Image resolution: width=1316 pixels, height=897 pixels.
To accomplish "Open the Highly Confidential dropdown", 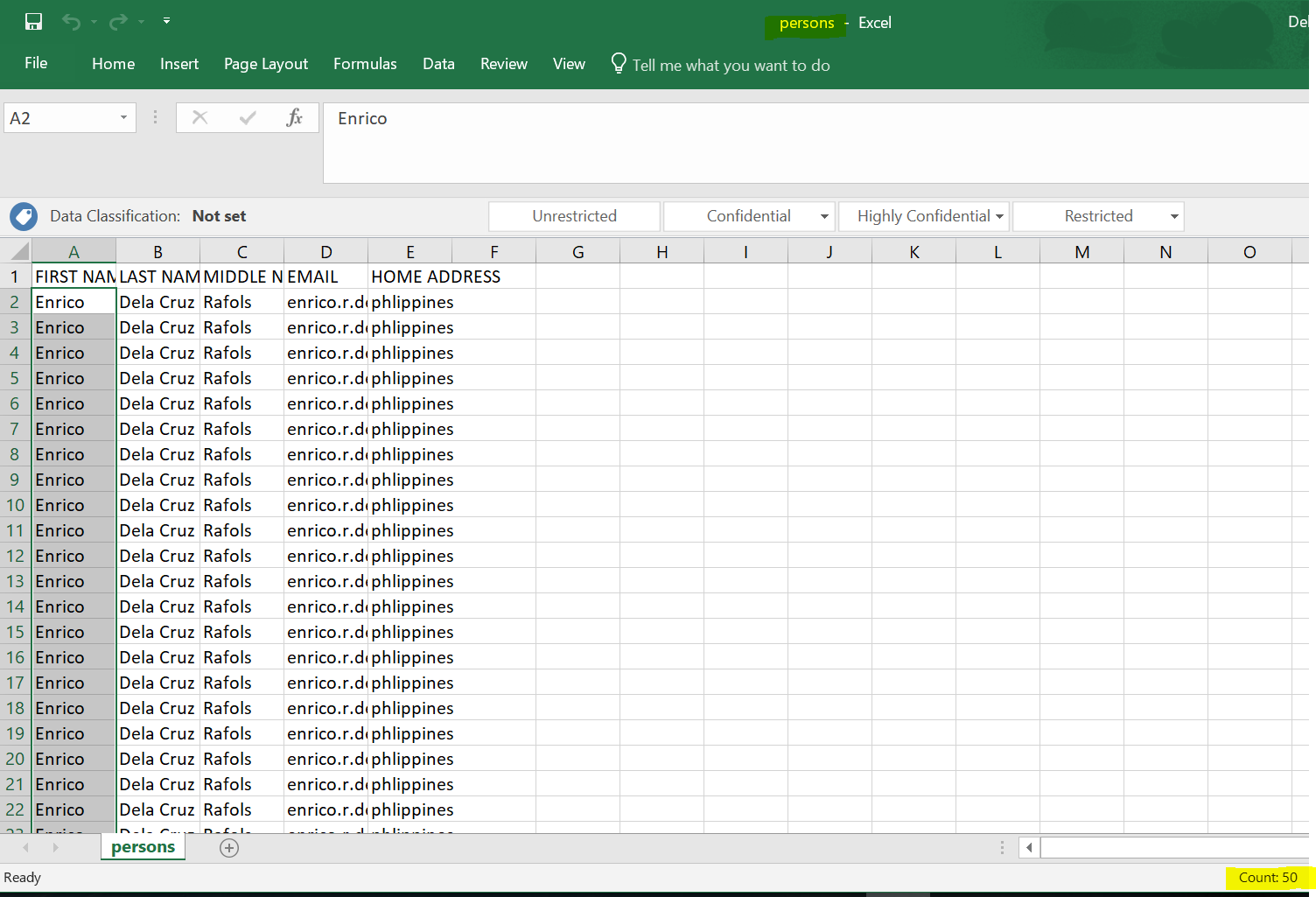I will pyautogui.click(x=999, y=216).
